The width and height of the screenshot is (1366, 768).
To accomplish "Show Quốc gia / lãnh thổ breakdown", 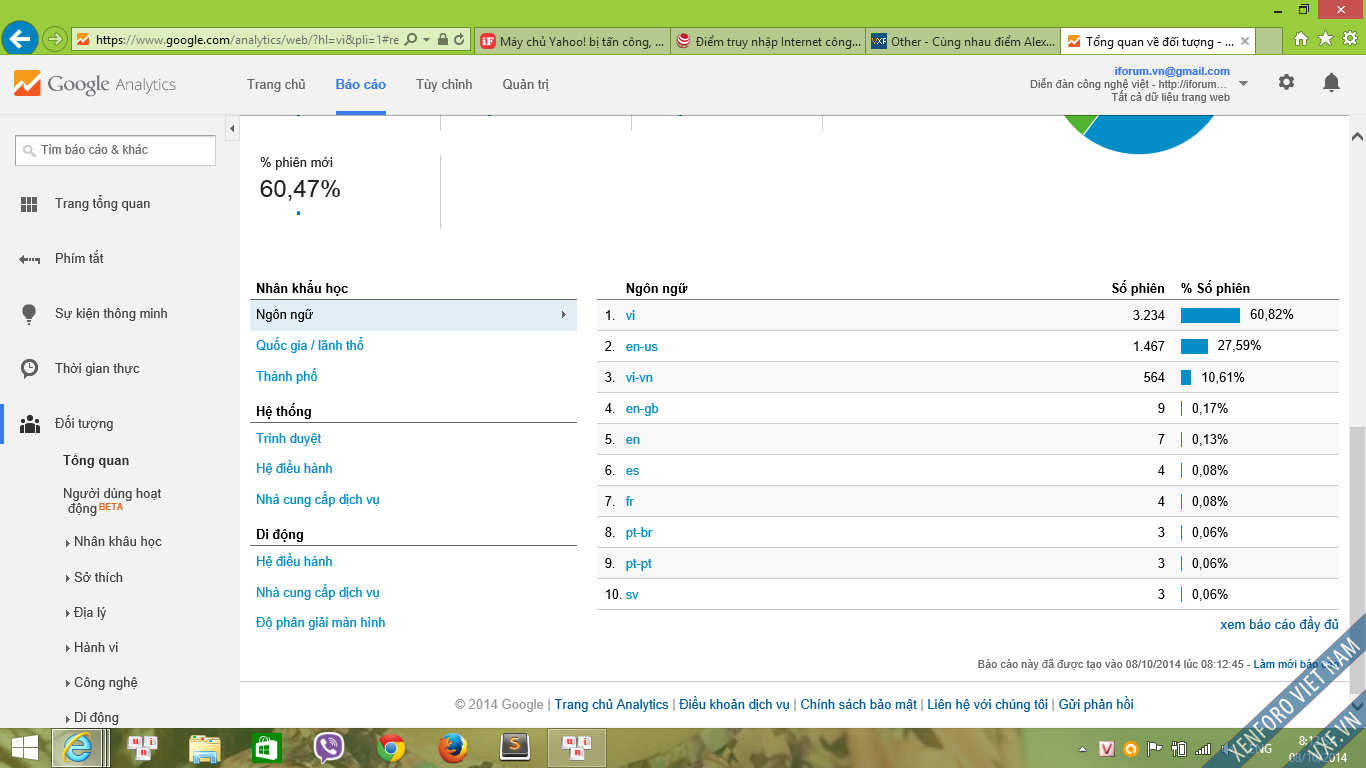I will (310, 346).
